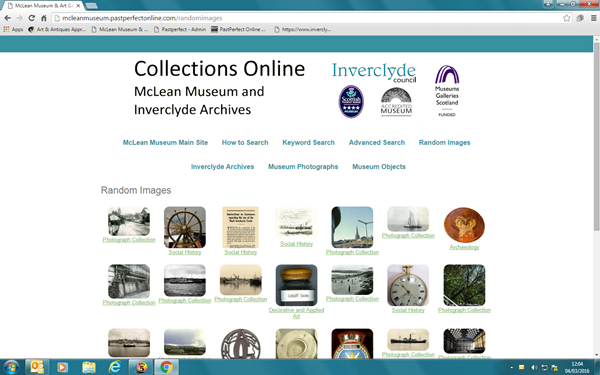Open the labelled jar display thumbnail

coord(297,285)
